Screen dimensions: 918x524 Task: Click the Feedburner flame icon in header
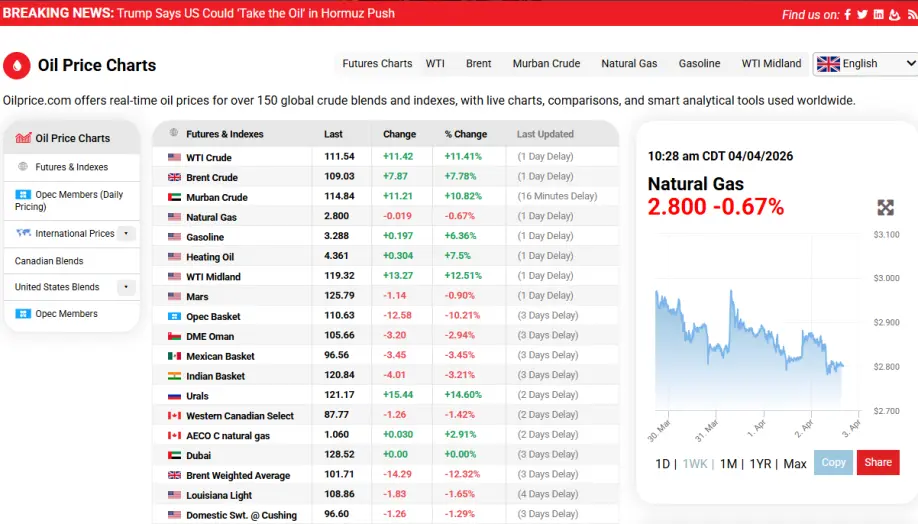[894, 14]
